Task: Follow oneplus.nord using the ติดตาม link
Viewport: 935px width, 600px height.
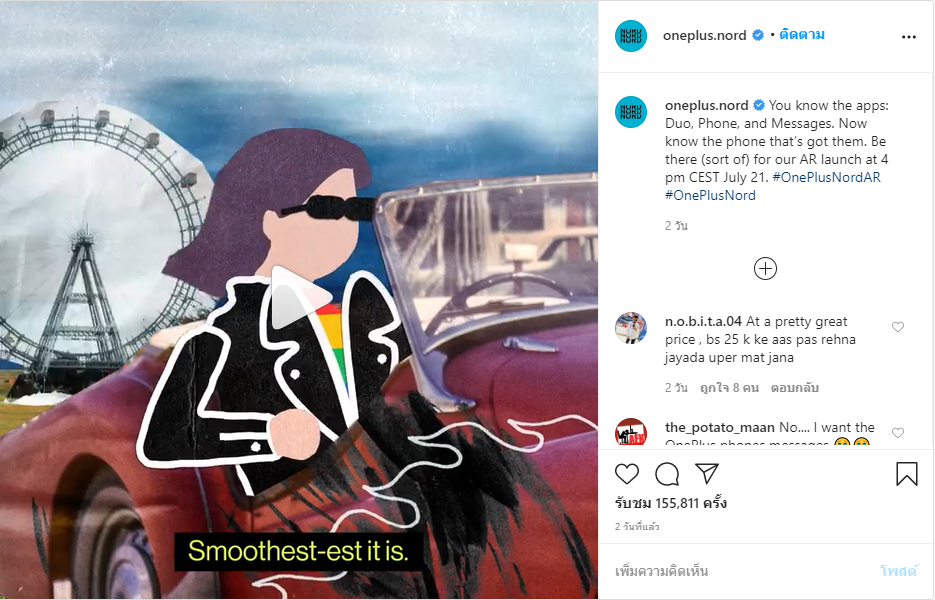Action: point(802,35)
